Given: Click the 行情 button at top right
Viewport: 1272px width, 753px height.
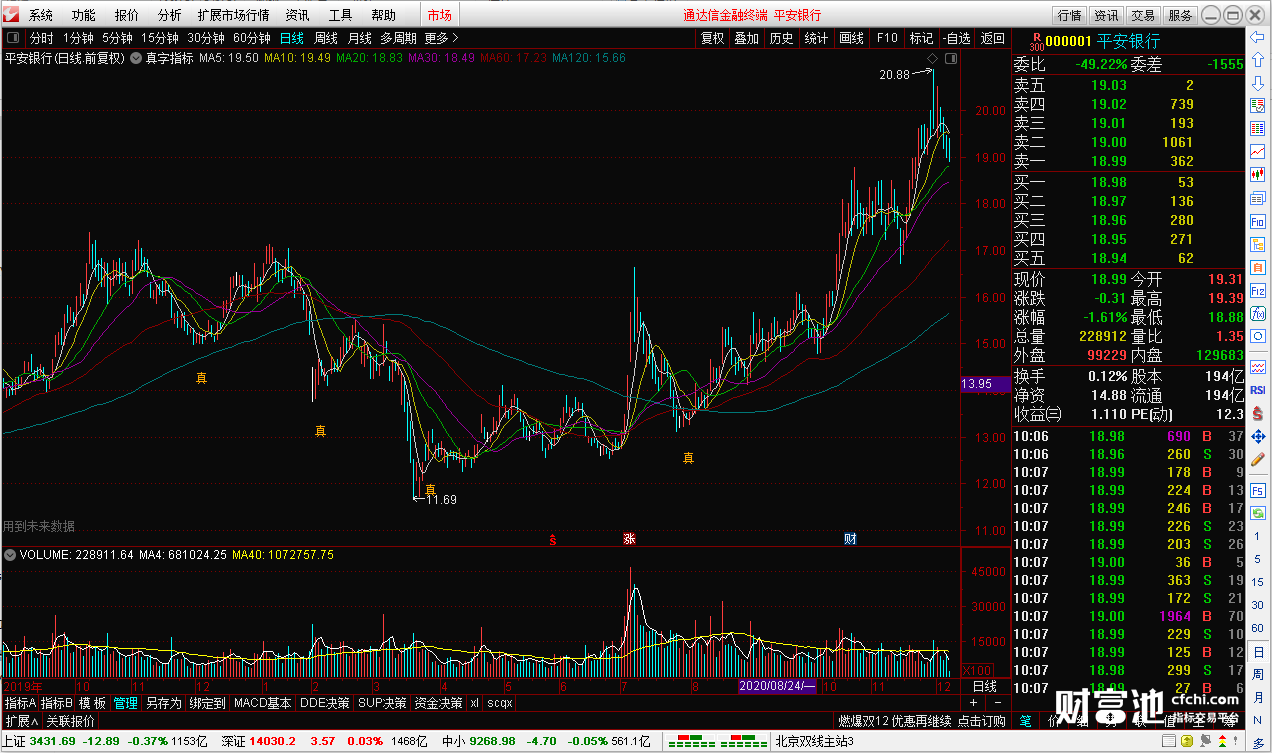Looking at the screenshot, I should (x=1070, y=15).
